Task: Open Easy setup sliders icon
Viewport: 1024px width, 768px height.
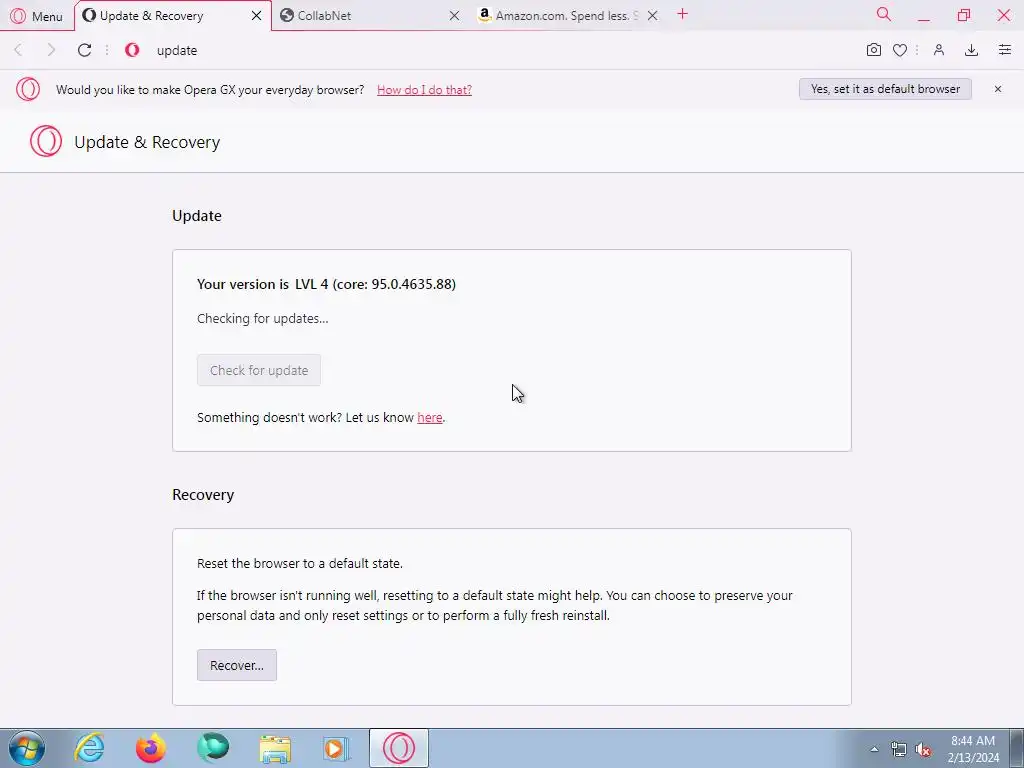Action: tap(1005, 50)
